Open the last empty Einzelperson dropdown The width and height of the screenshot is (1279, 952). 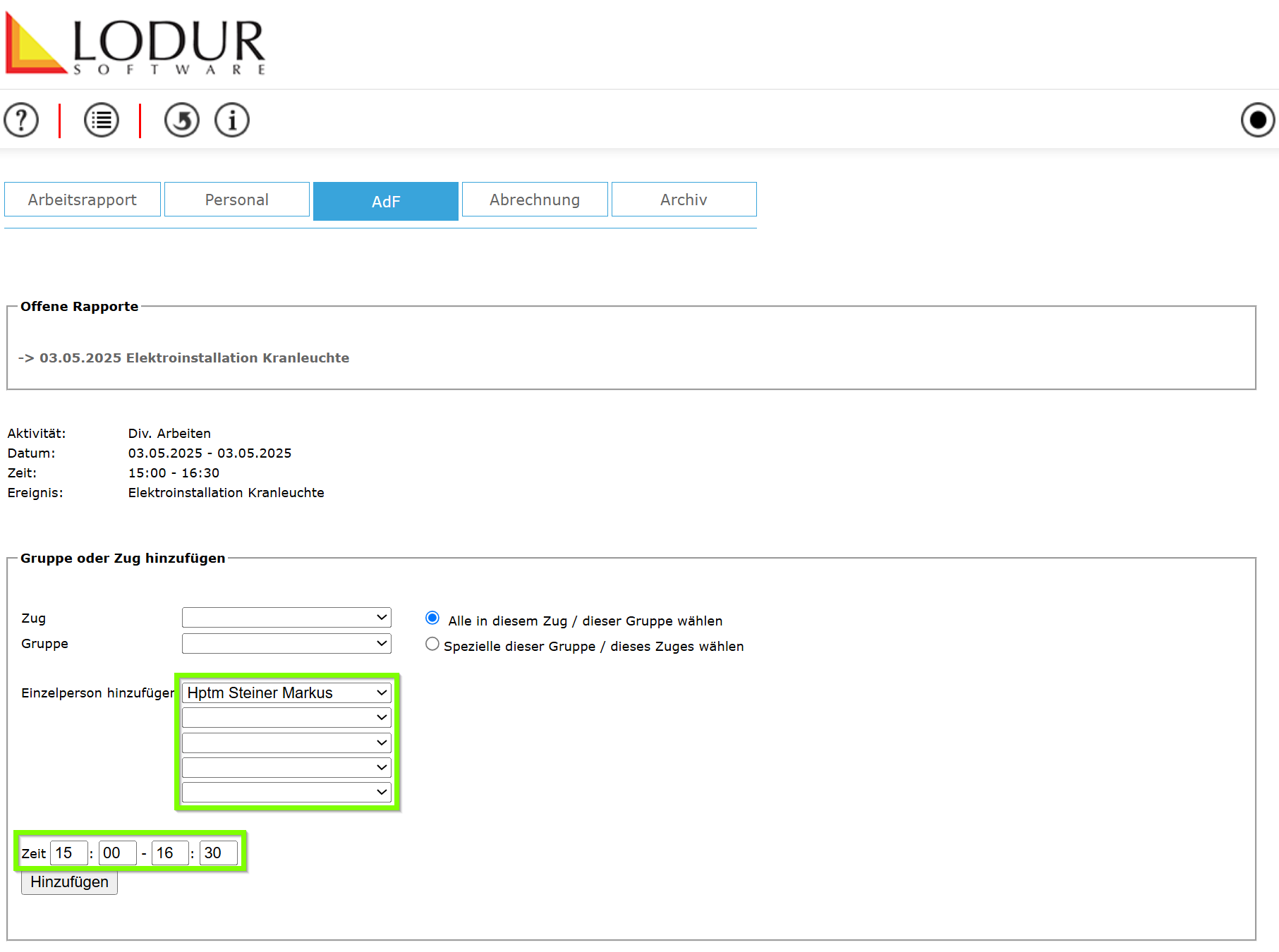tap(286, 792)
